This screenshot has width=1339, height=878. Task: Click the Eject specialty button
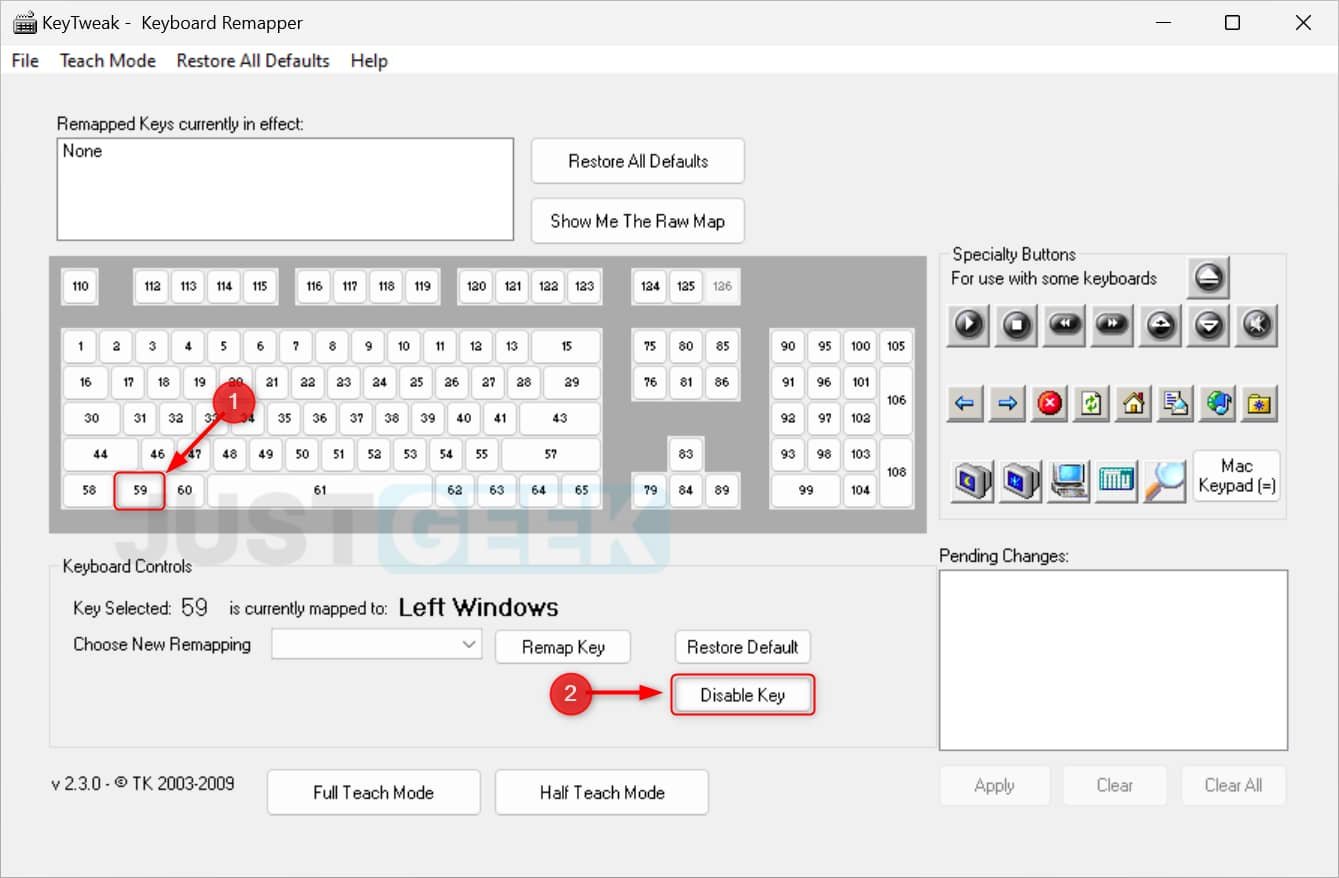pos(1208,278)
